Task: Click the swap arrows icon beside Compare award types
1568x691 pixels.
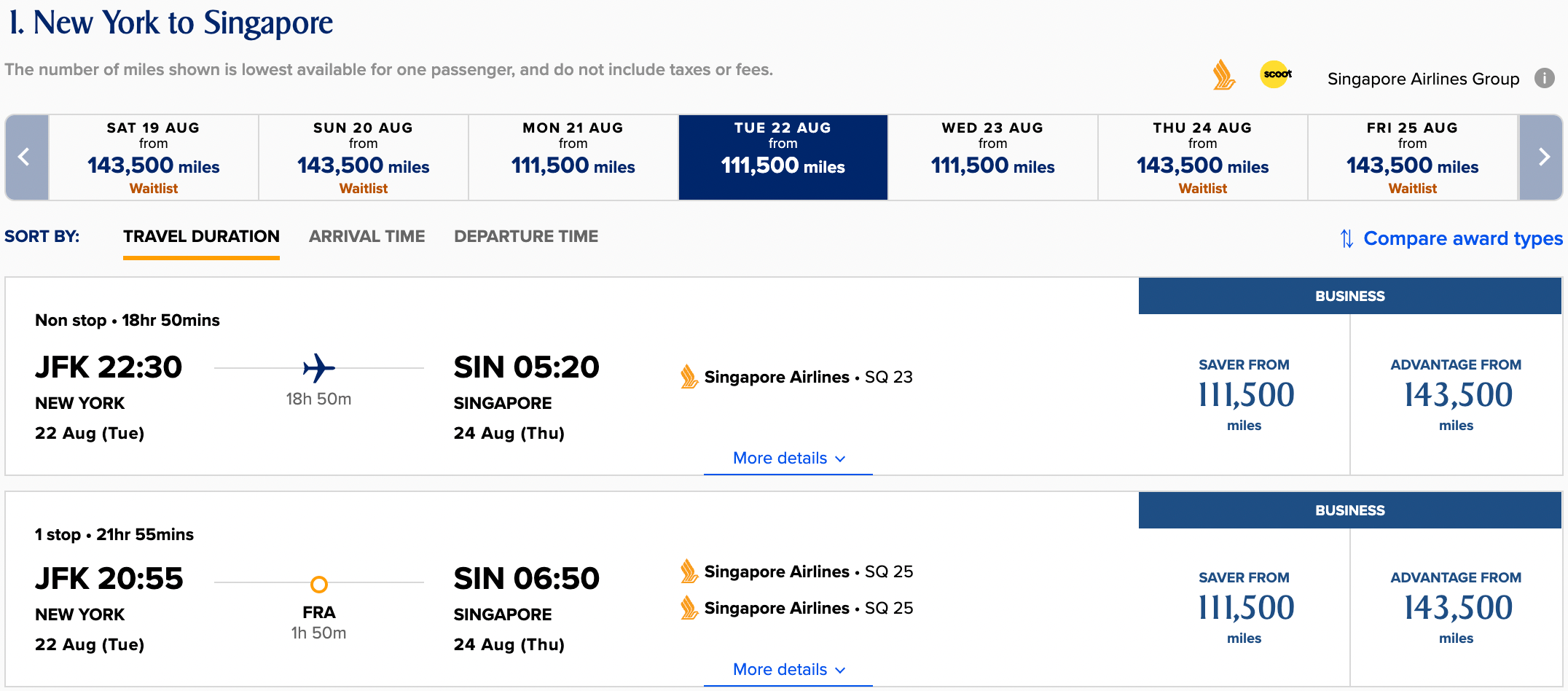Action: [1346, 238]
